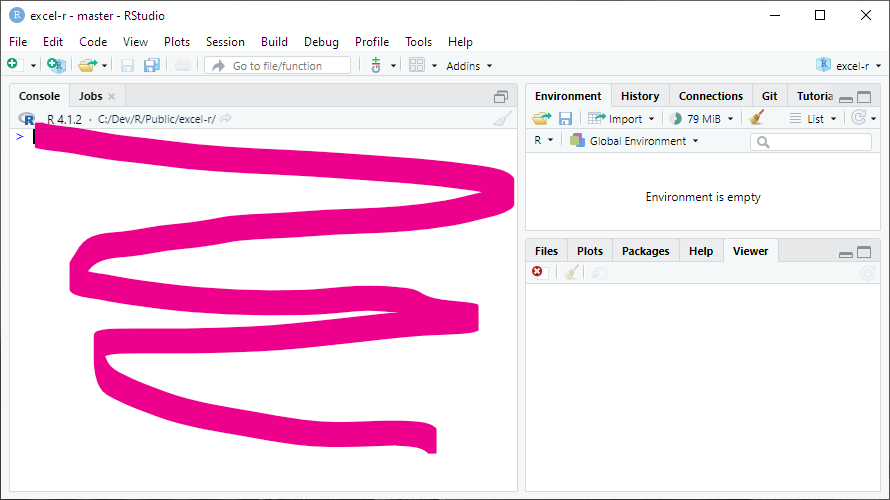Select the Console tab

click(x=39, y=96)
